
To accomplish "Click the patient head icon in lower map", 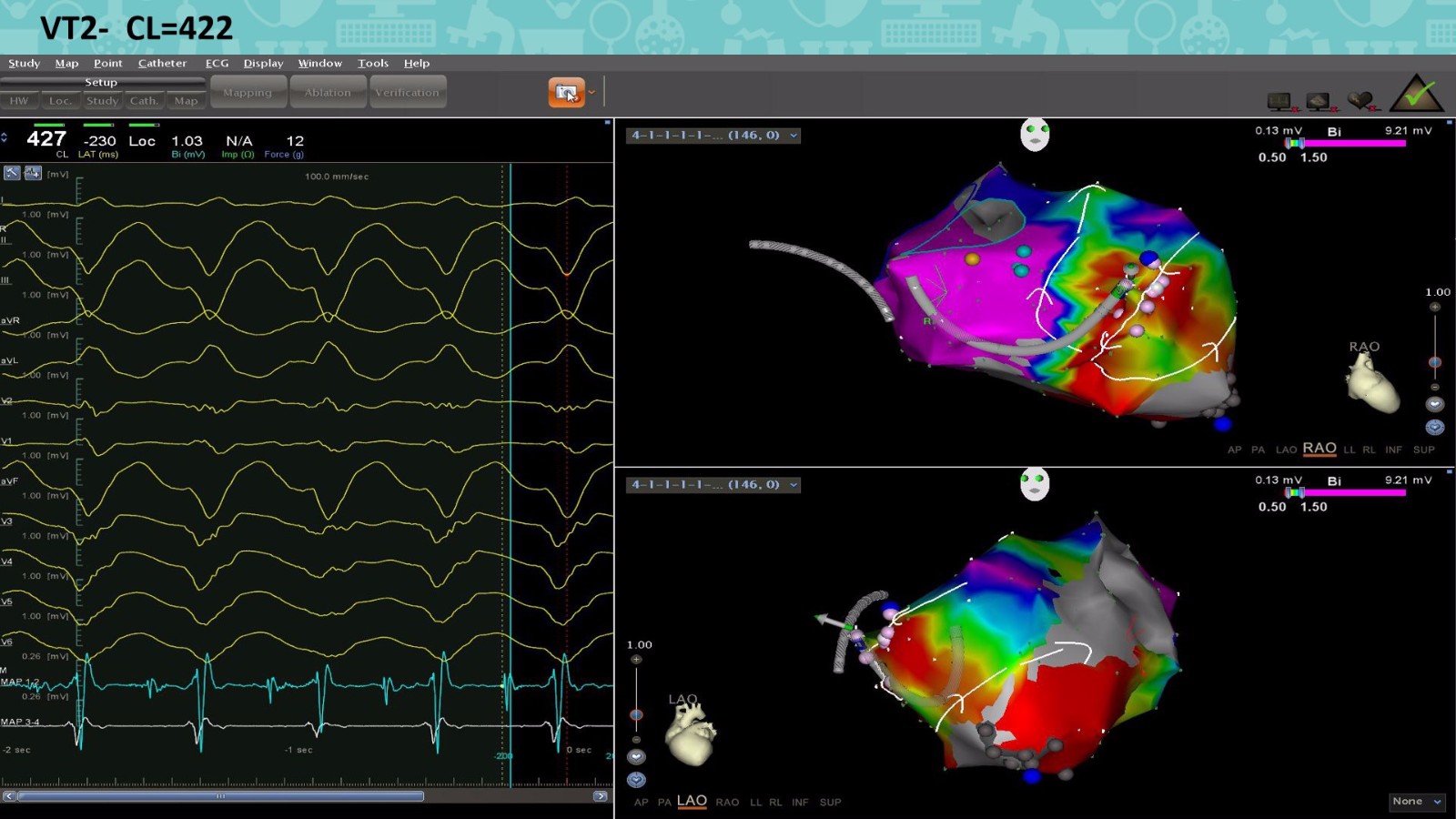I will pos(1035,483).
